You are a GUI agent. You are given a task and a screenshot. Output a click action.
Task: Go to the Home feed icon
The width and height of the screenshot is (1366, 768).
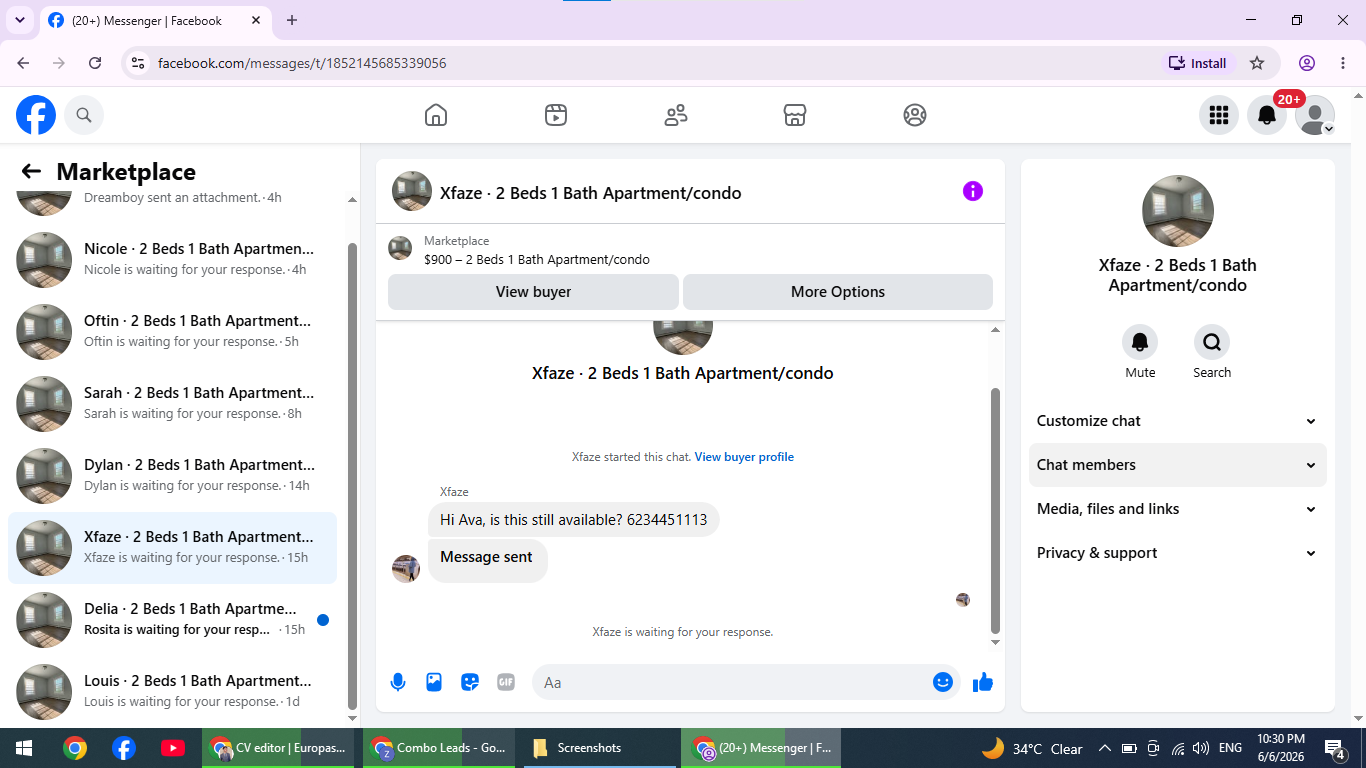coord(436,115)
